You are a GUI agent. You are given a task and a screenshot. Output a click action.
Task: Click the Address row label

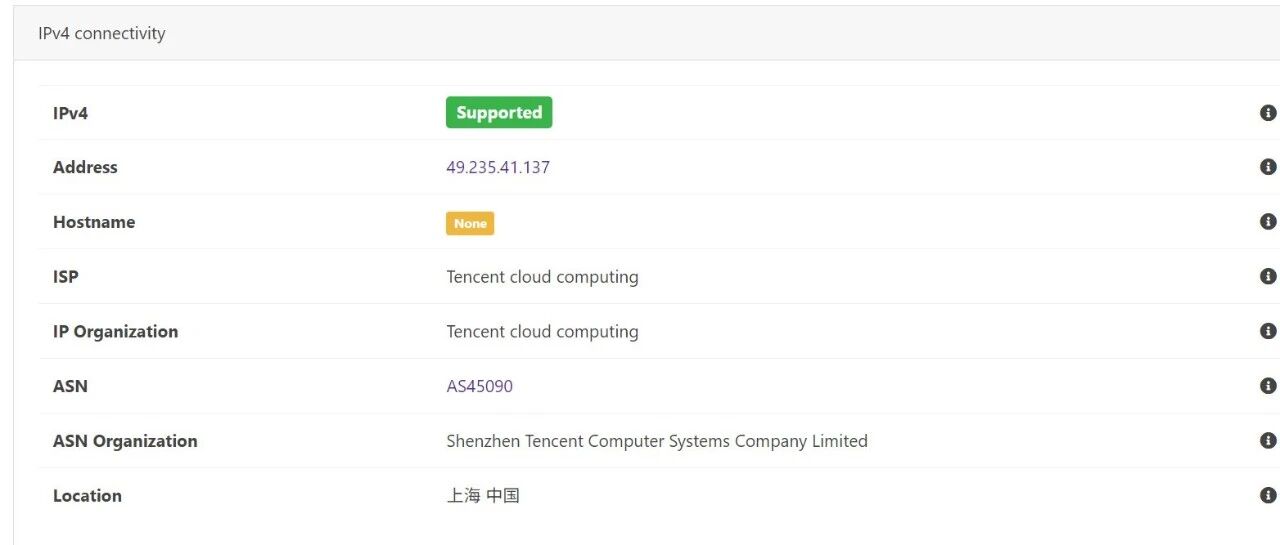click(85, 167)
